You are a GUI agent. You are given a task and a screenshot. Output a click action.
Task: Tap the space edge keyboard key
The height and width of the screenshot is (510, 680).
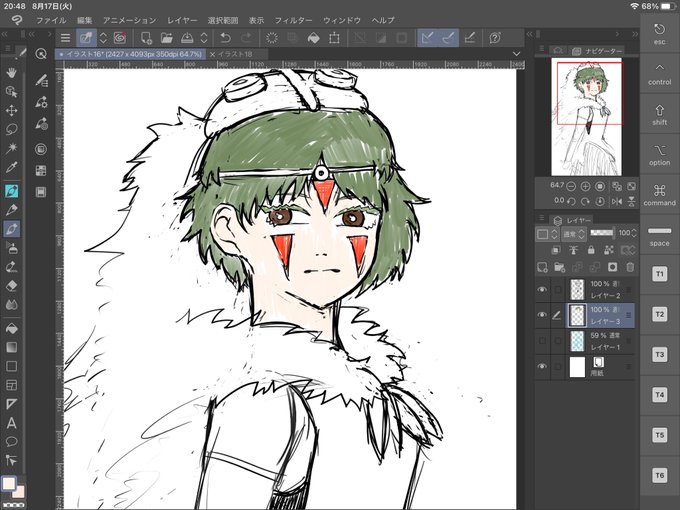coord(660,236)
